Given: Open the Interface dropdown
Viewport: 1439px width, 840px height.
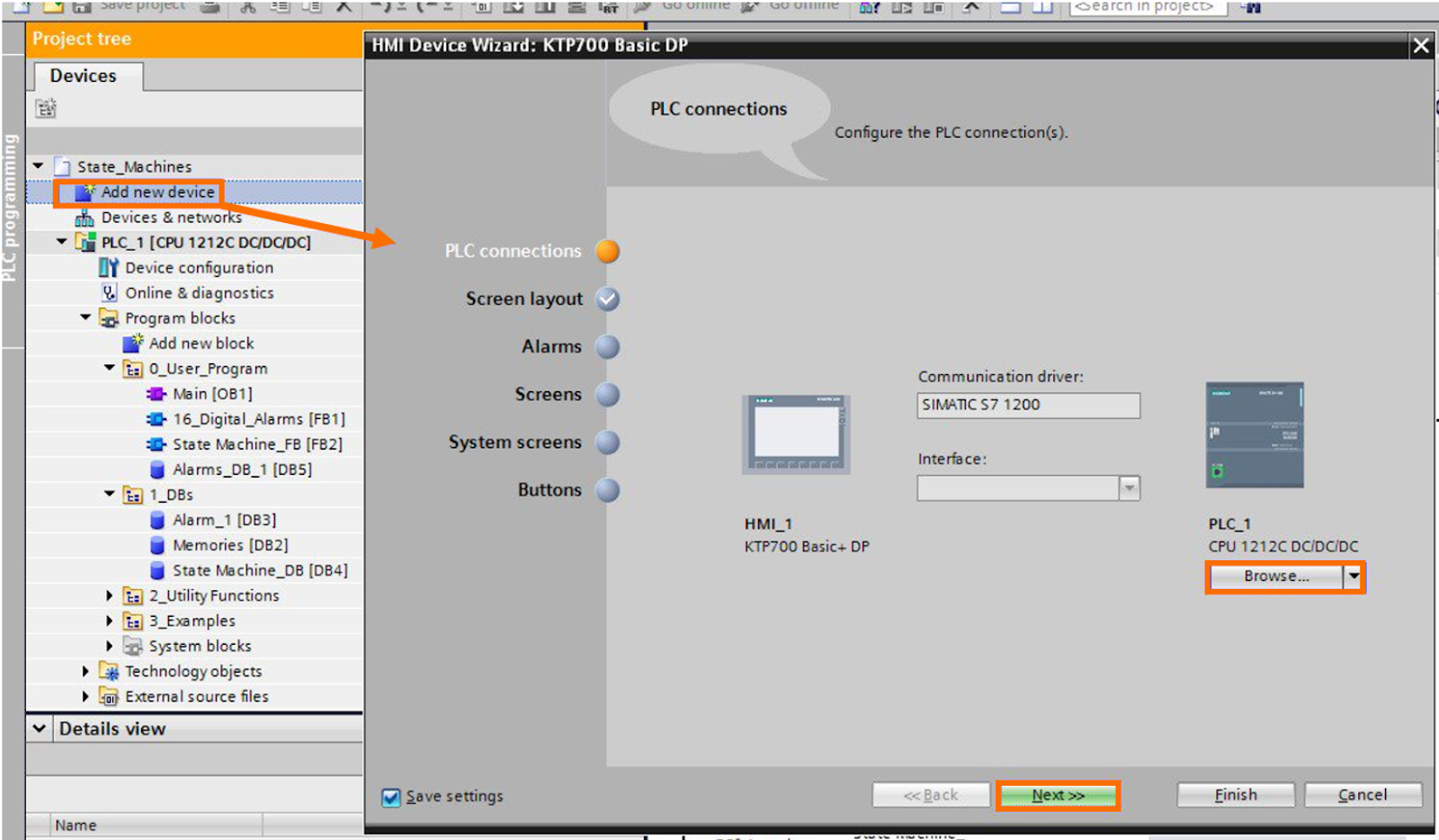Looking at the screenshot, I should (x=1129, y=487).
